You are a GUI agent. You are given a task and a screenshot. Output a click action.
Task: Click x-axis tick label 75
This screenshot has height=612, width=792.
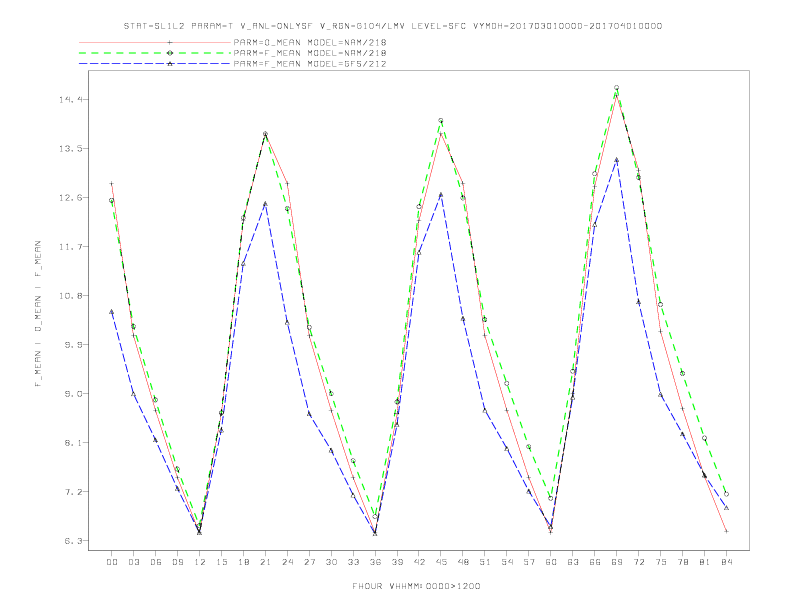coord(661,562)
